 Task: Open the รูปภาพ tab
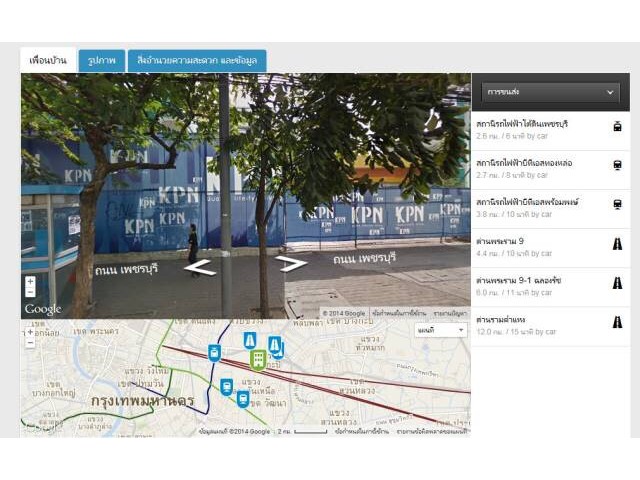tap(102, 61)
